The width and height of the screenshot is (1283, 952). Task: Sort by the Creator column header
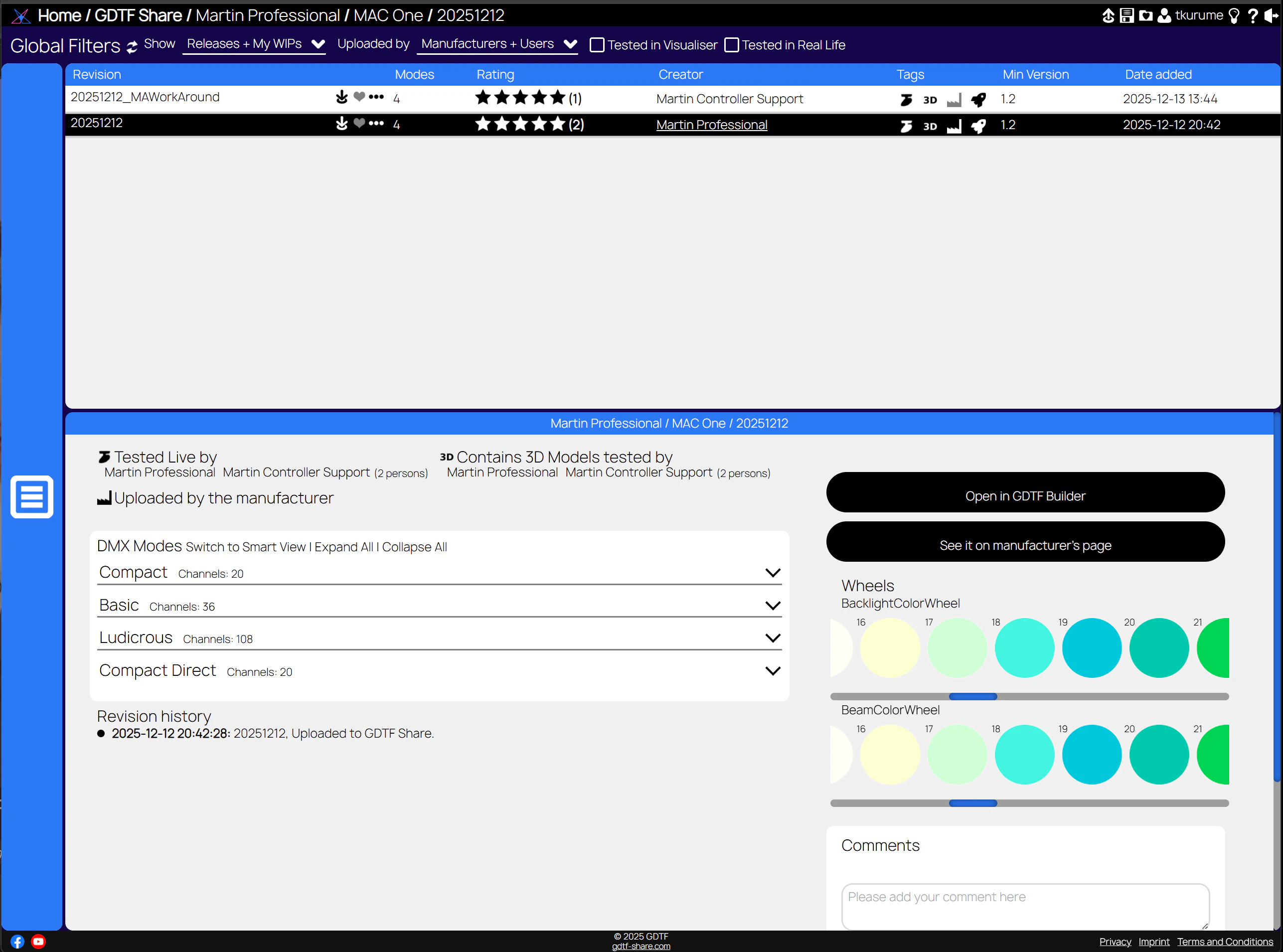point(681,74)
